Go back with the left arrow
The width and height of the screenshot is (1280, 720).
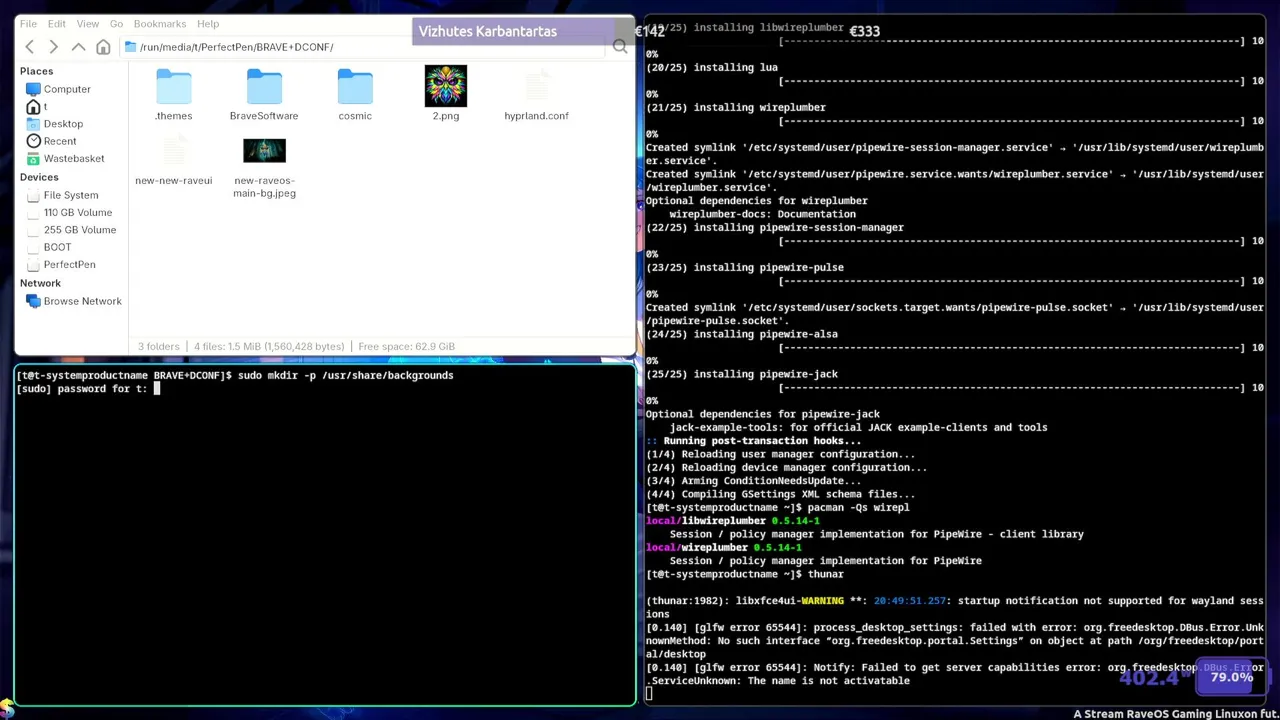[30, 47]
